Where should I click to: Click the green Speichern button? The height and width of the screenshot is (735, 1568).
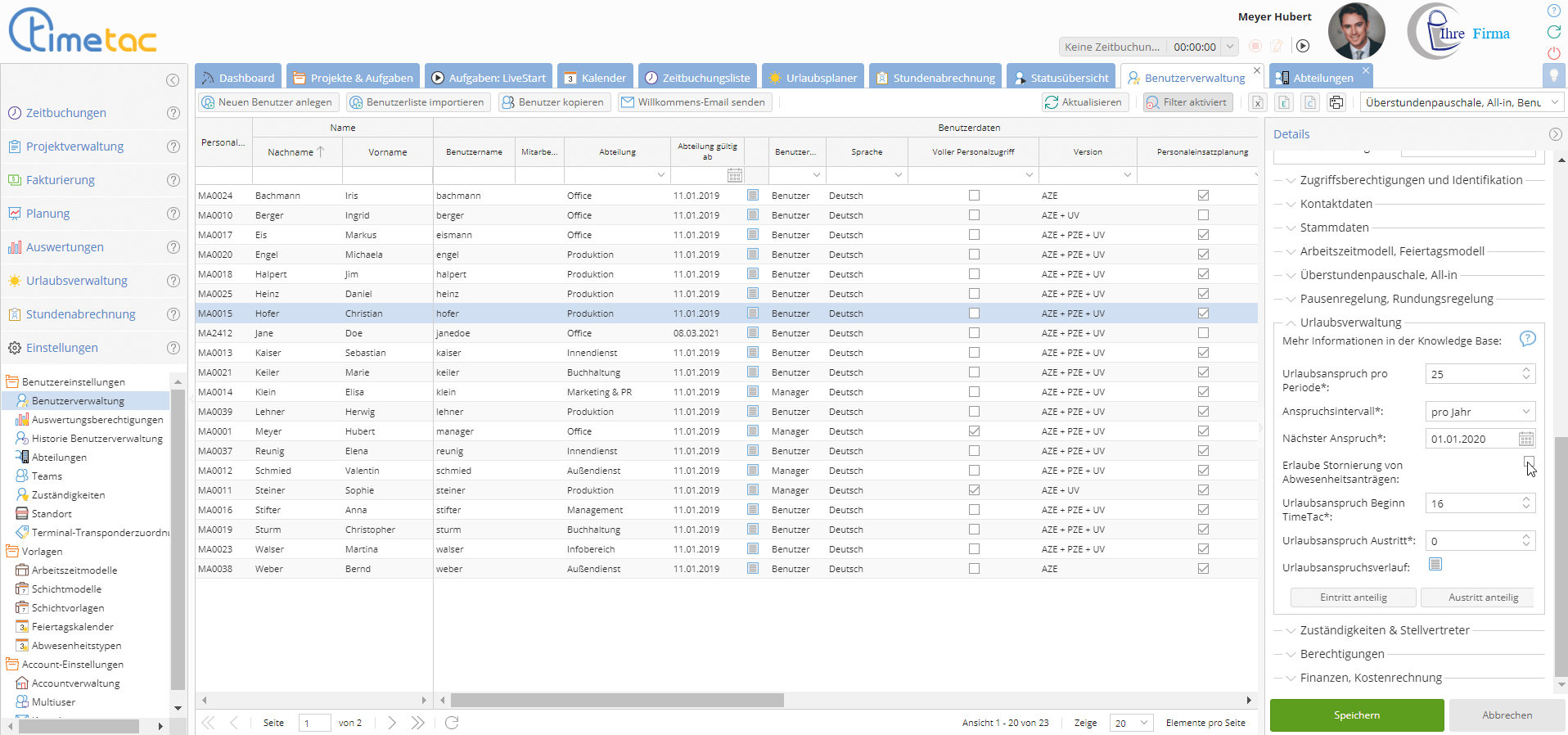1356,715
